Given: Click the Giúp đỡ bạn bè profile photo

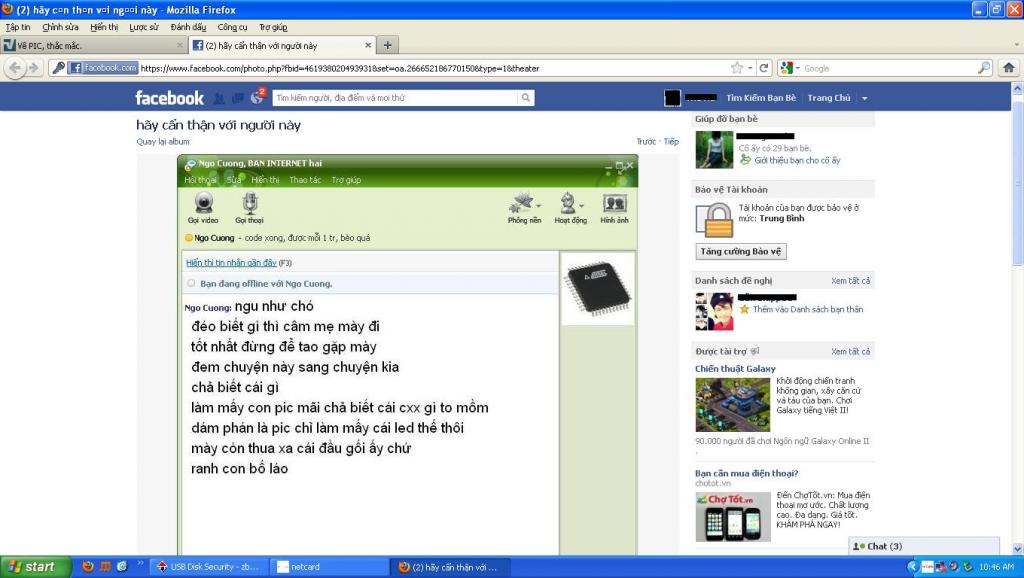Looking at the screenshot, I should coord(714,150).
